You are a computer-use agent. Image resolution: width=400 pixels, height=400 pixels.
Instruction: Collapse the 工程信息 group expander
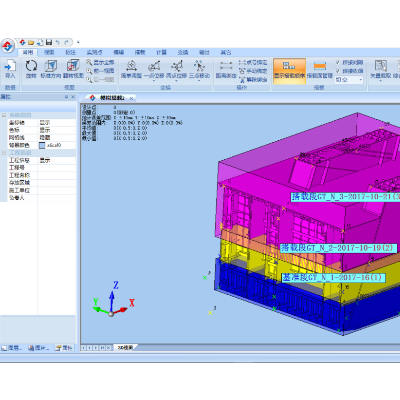[x=4, y=153]
